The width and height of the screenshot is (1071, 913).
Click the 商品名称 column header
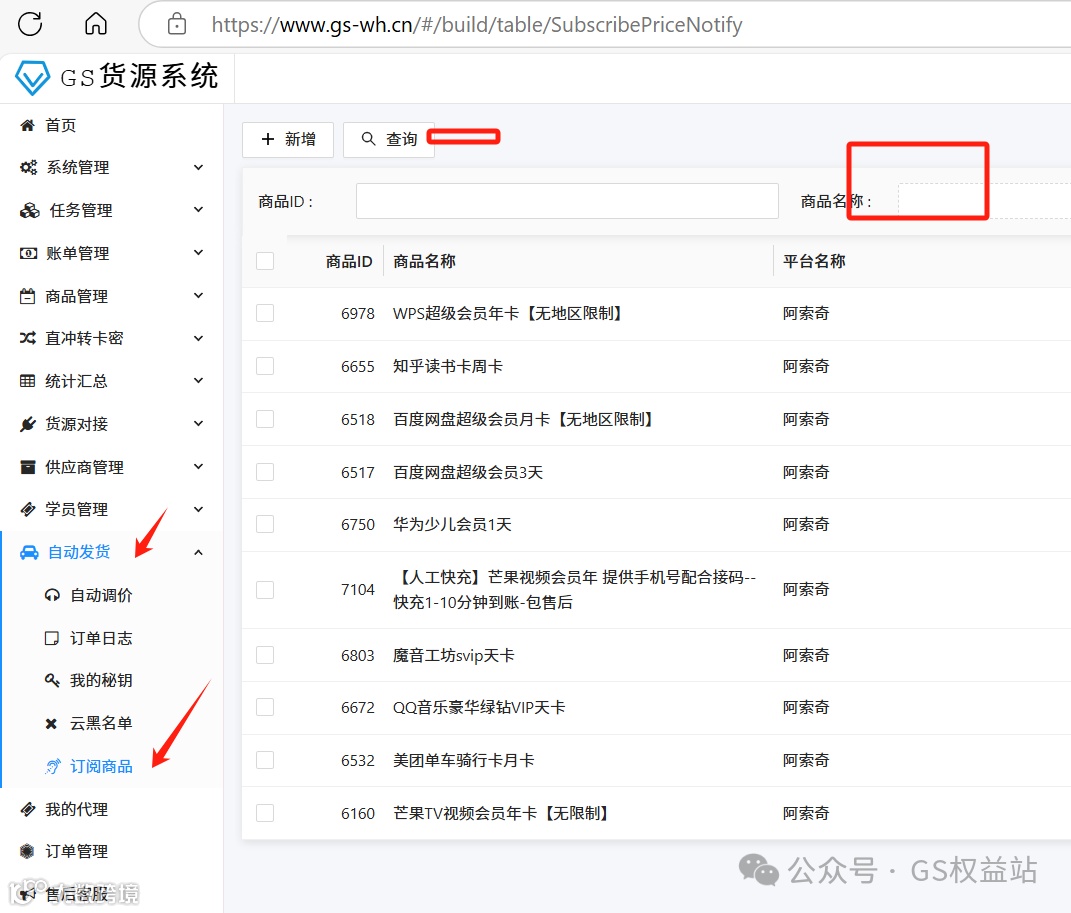coord(424,261)
